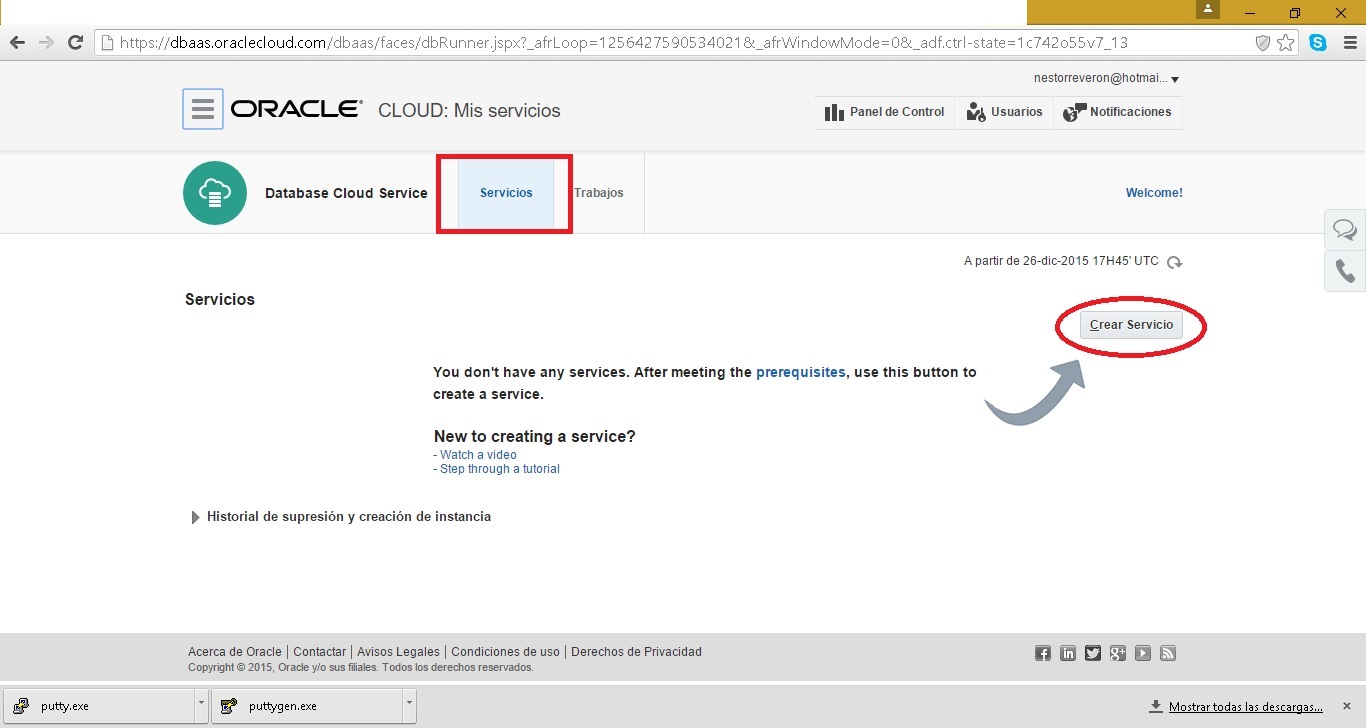Expand Historial de supresión y creación section
Image resolution: width=1366 pixels, height=728 pixels.
[195, 517]
